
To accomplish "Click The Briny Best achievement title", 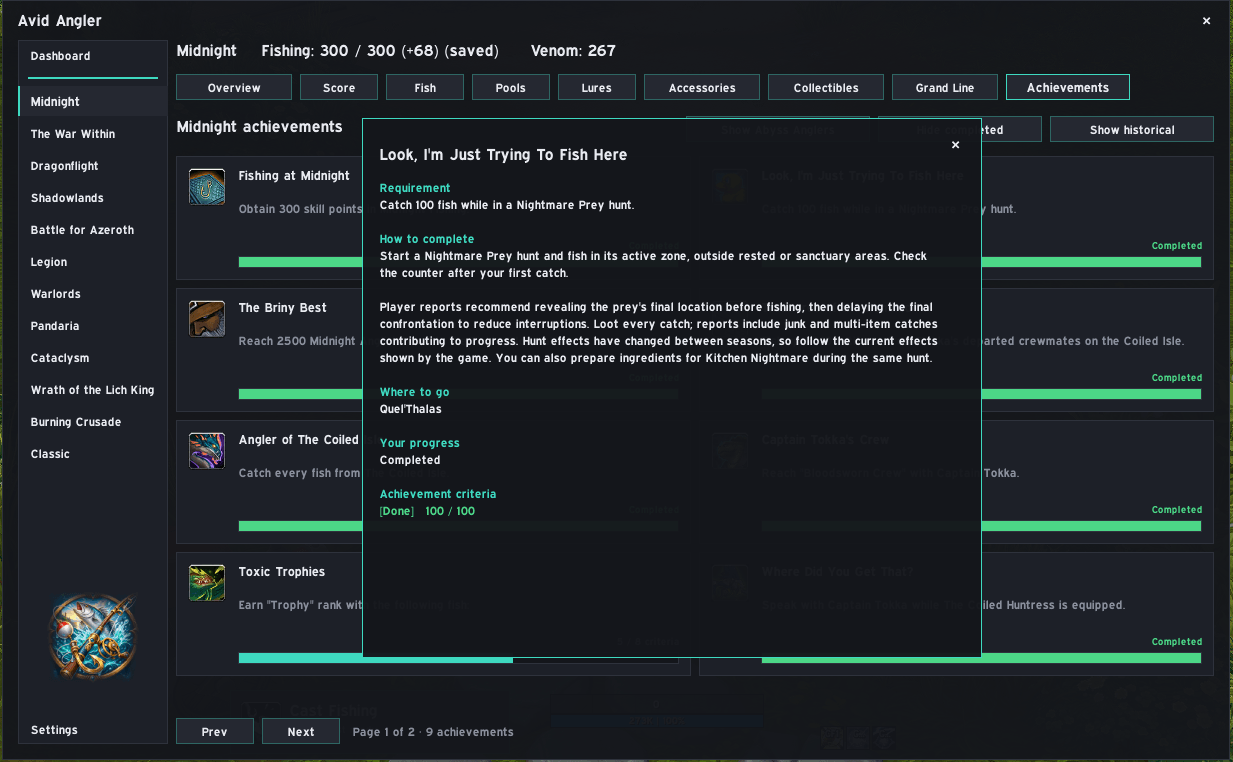I will 283,308.
